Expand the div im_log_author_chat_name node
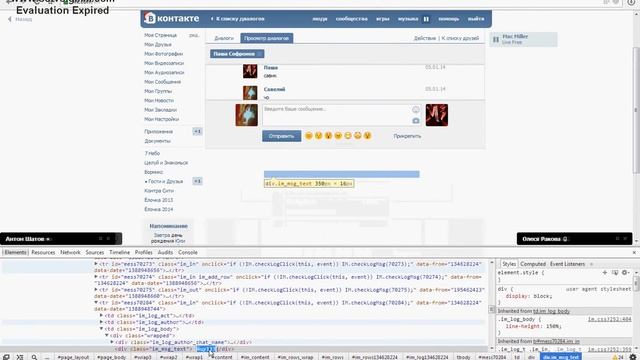 [112, 342]
